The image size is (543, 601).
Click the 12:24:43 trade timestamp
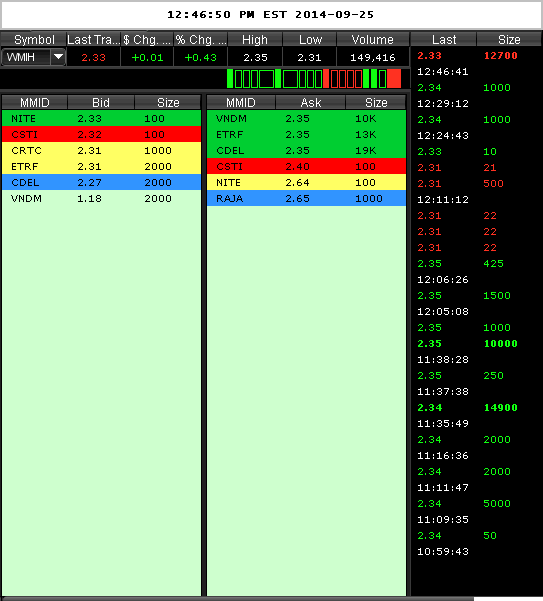coord(443,135)
